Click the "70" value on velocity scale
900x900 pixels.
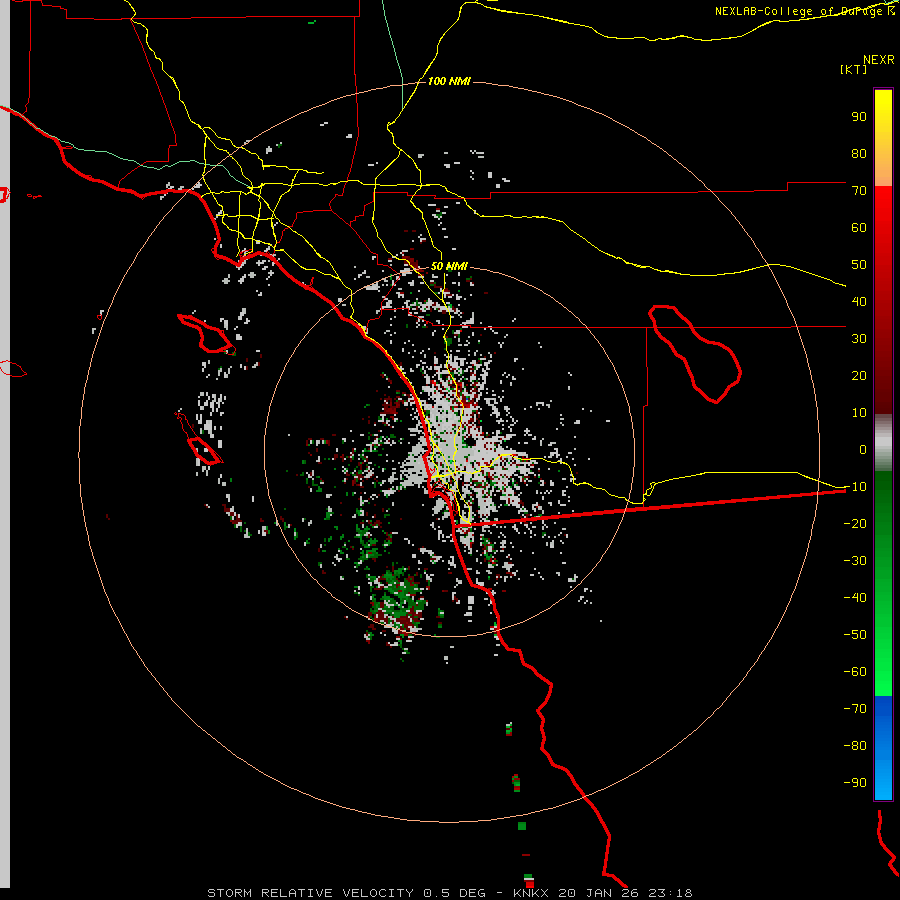point(859,191)
